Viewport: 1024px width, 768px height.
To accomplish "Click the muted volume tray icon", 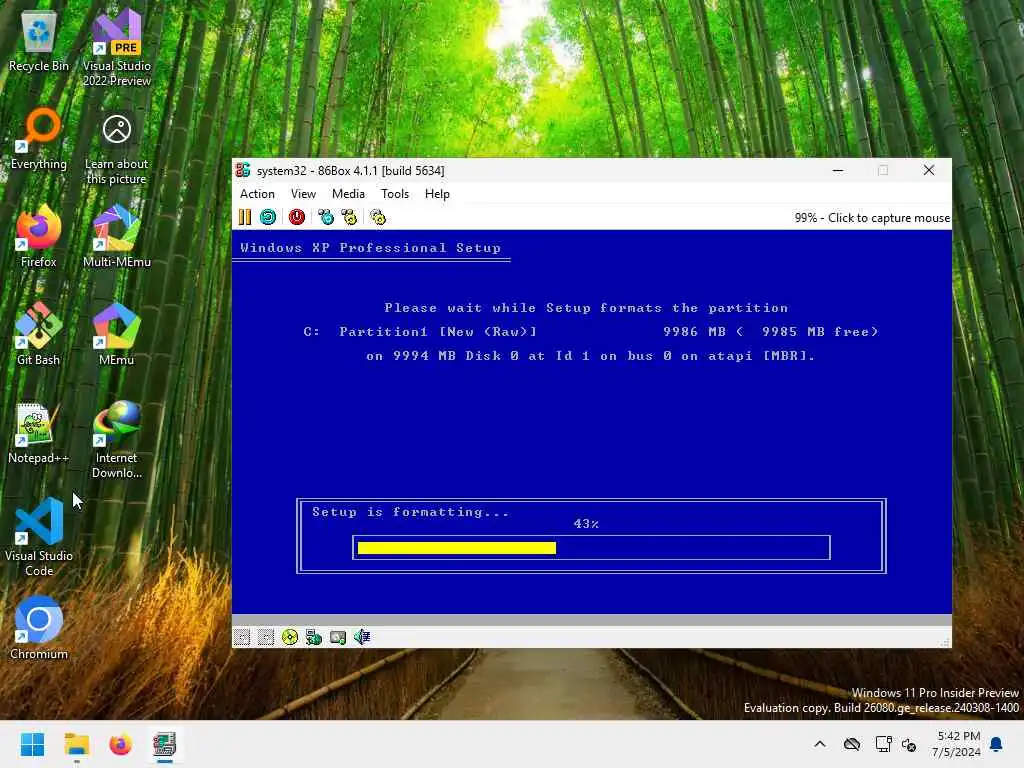I will pyautogui.click(x=908, y=744).
